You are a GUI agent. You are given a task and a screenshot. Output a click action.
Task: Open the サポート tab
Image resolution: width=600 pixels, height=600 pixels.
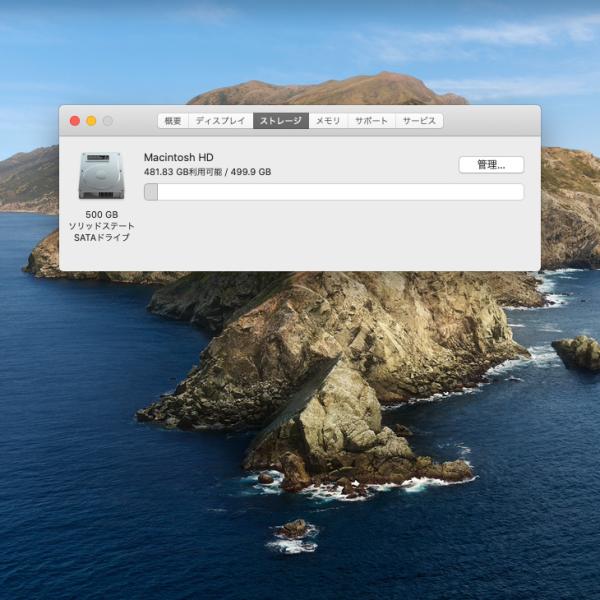371,121
